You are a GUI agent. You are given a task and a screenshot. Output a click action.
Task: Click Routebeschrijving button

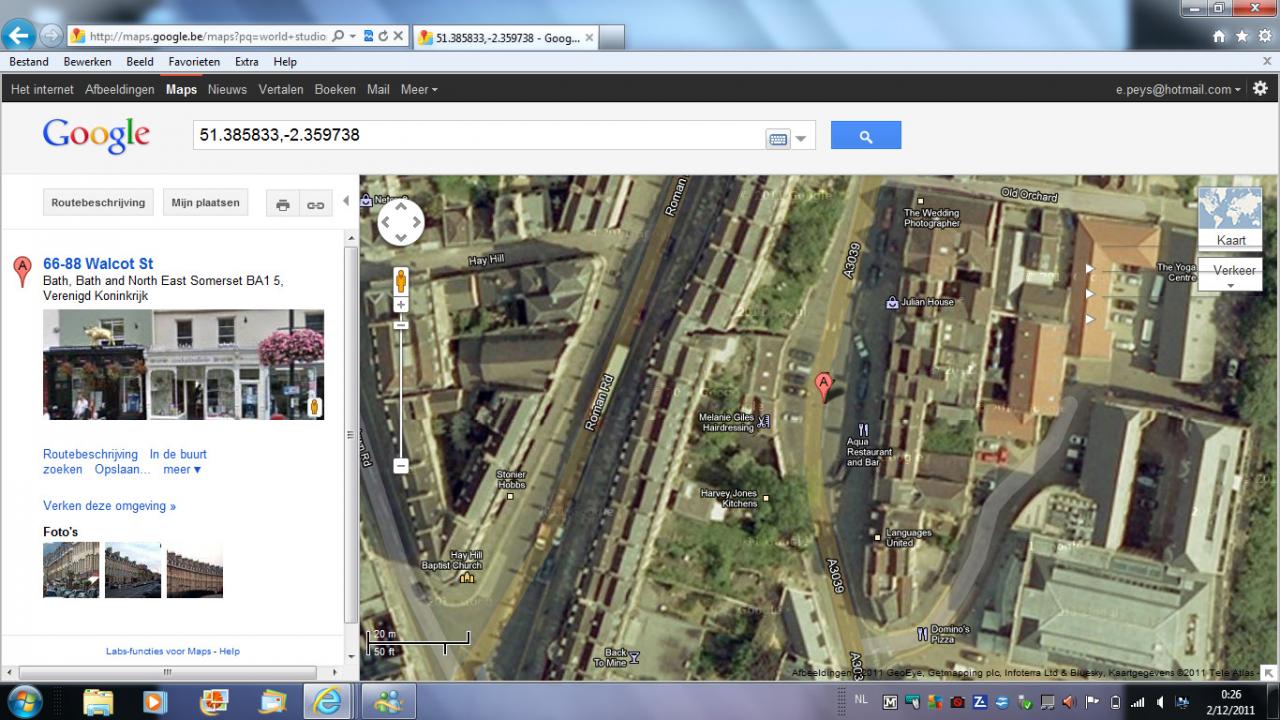[x=98, y=203]
